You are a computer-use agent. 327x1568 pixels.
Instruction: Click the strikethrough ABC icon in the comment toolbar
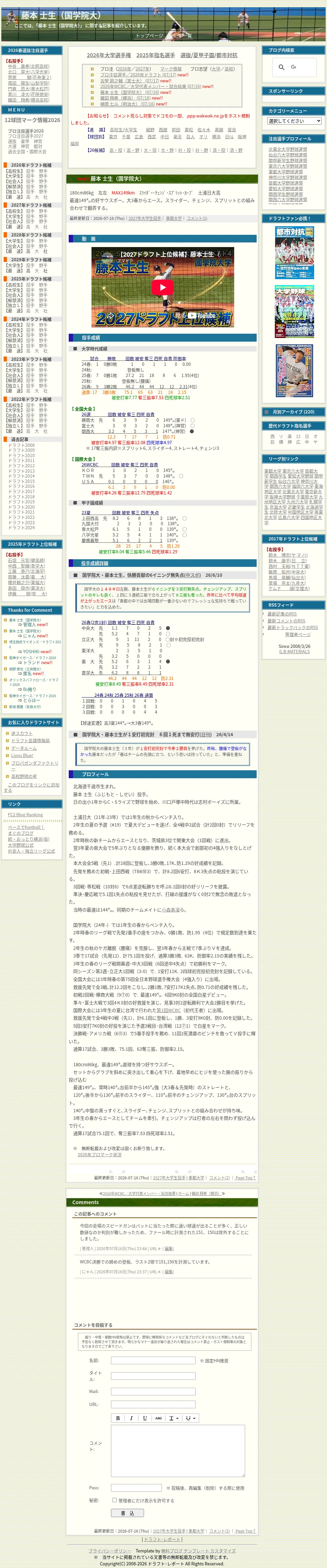[x=158, y=1418]
